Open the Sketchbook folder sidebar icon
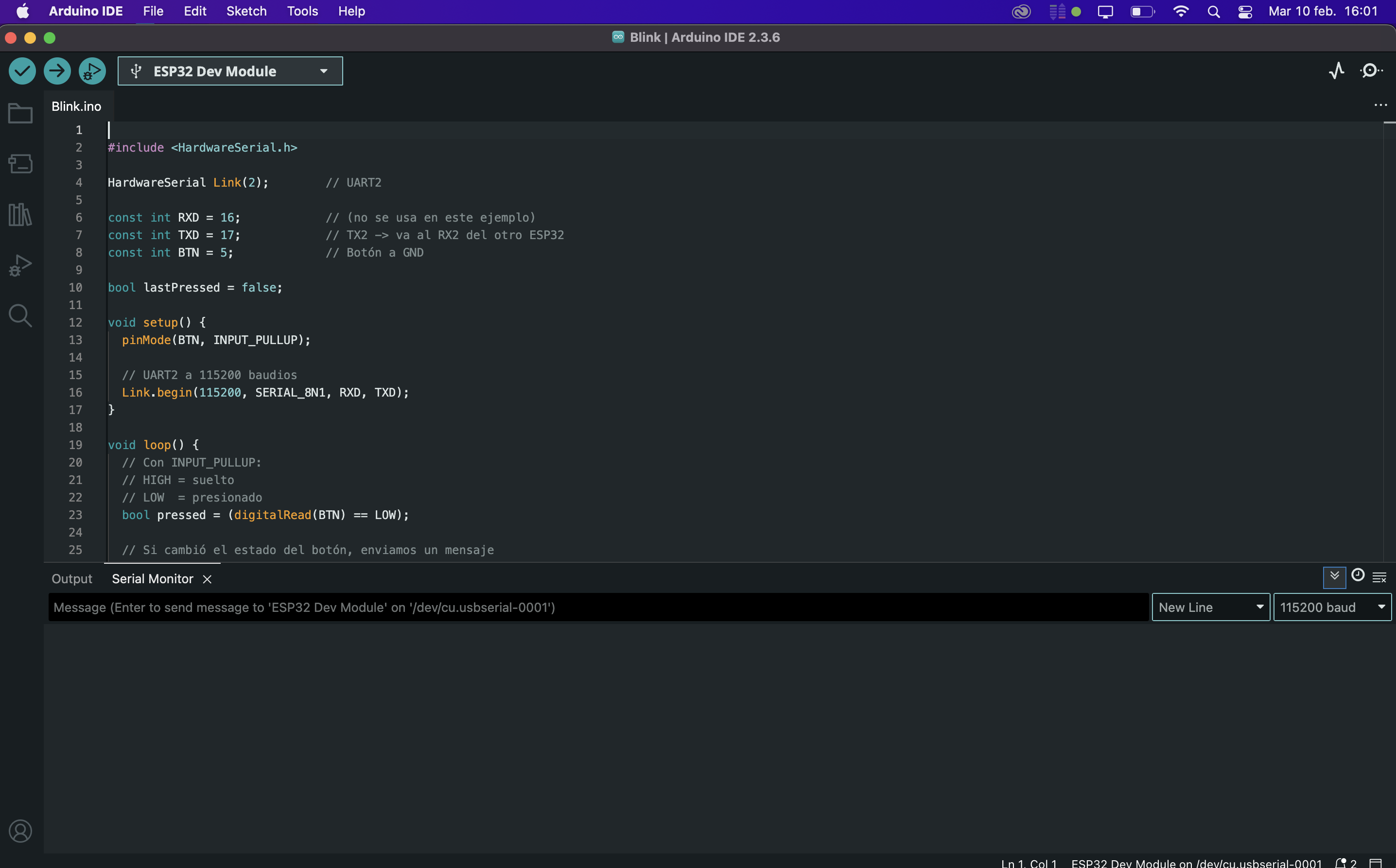Viewport: 1396px width, 868px height. [21, 113]
